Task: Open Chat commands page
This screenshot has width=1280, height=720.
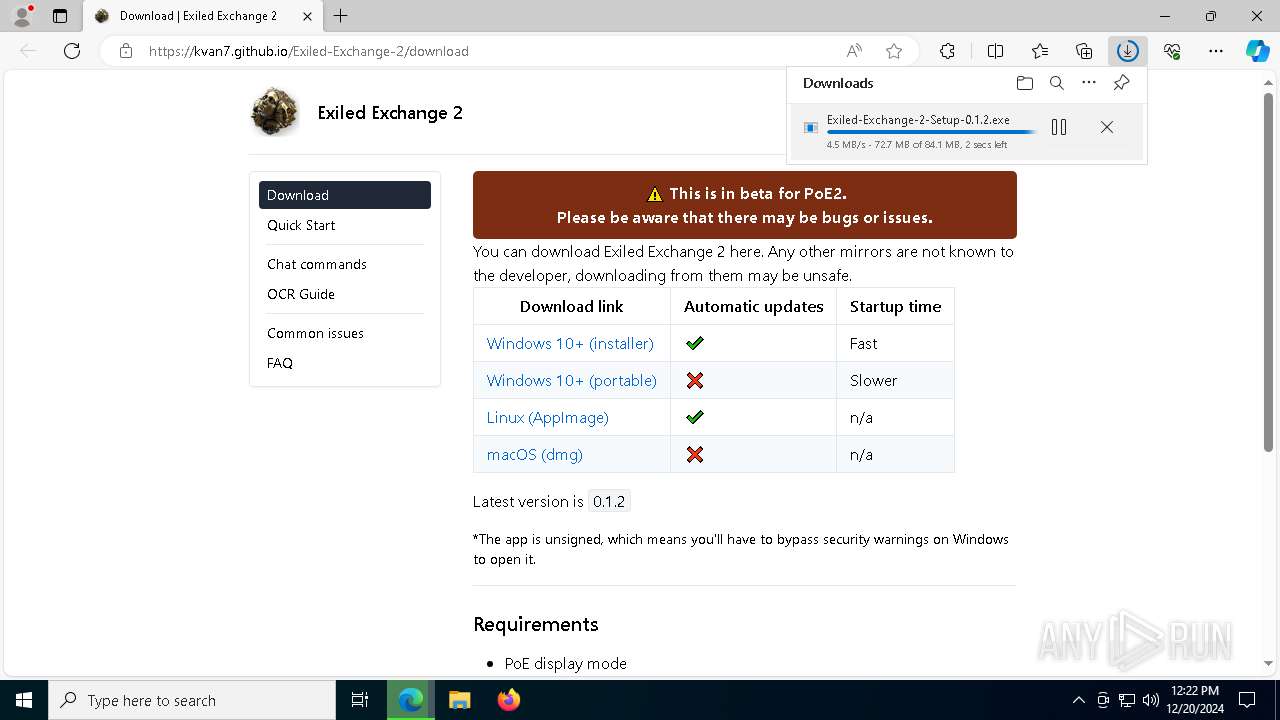Action: click(317, 264)
